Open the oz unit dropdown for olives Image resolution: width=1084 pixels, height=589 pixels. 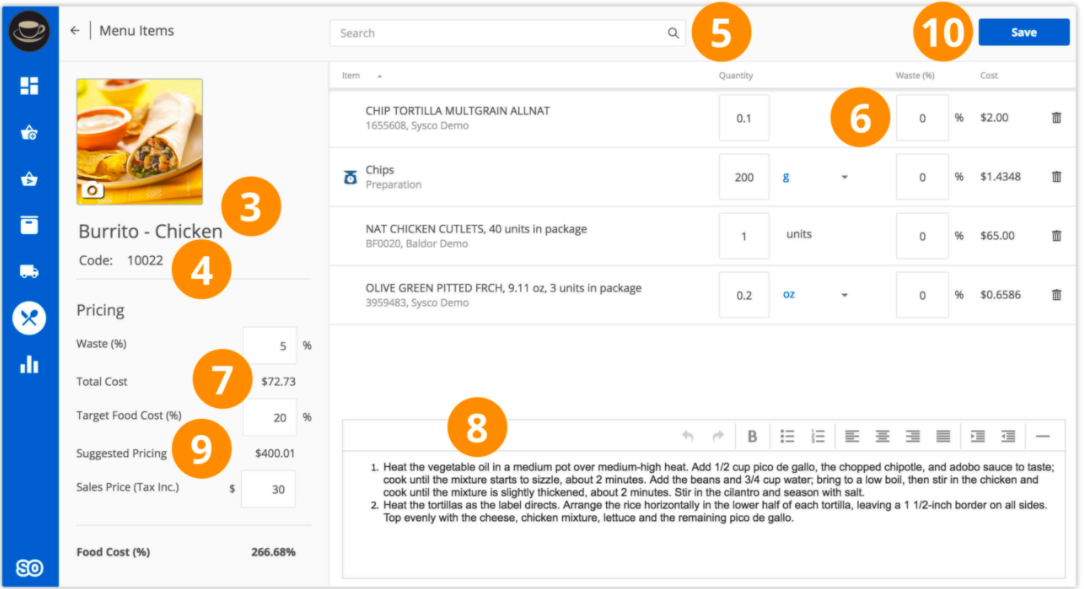click(x=843, y=295)
